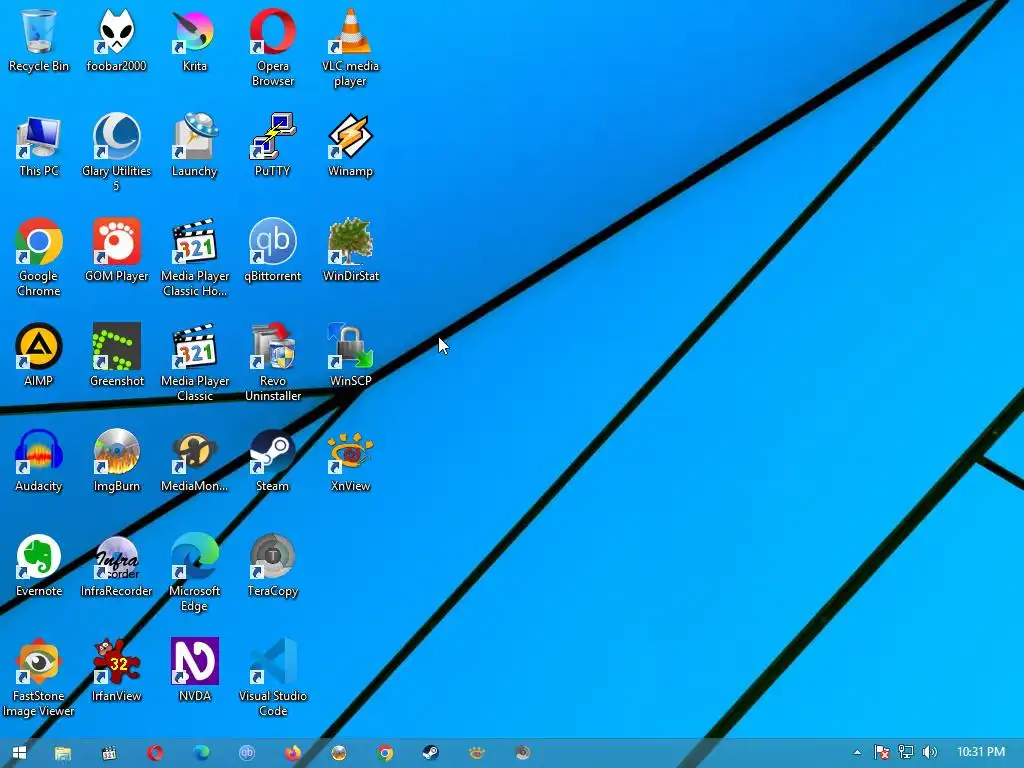Click the Microsoft Edge desktop shortcut
The width and height of the screenshot is (1024, 768).
click(x=195, y=573)
